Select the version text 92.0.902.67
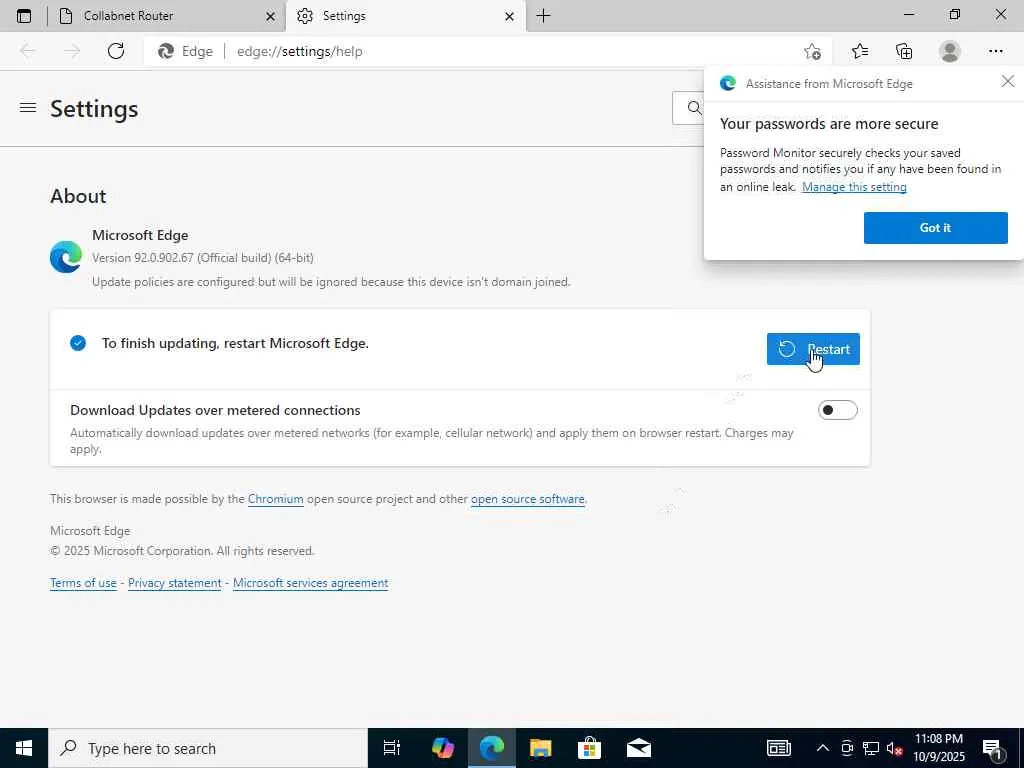The height and width of the screenshot is (768, 1024). click(164, 258)
